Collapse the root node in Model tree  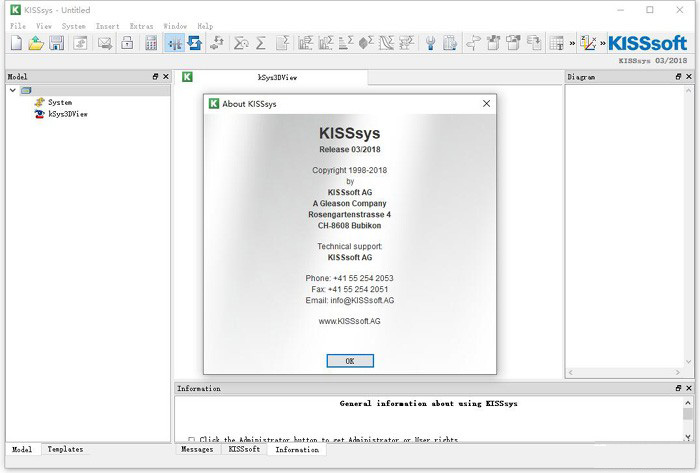coord(13,91)
